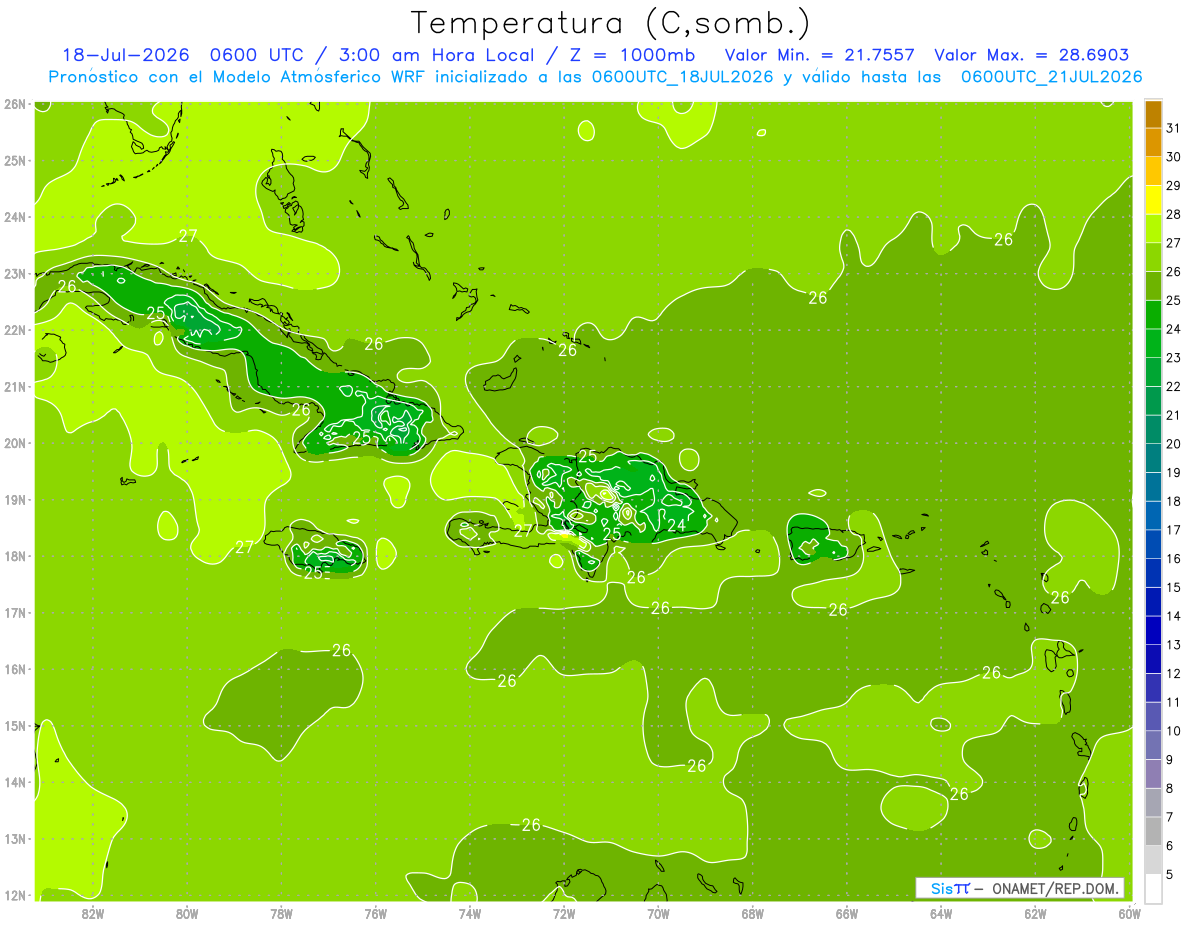Screen dimensions: 1200x927
Task: Click the 62W longitude axis label
Action: (x=1035, y=913)
